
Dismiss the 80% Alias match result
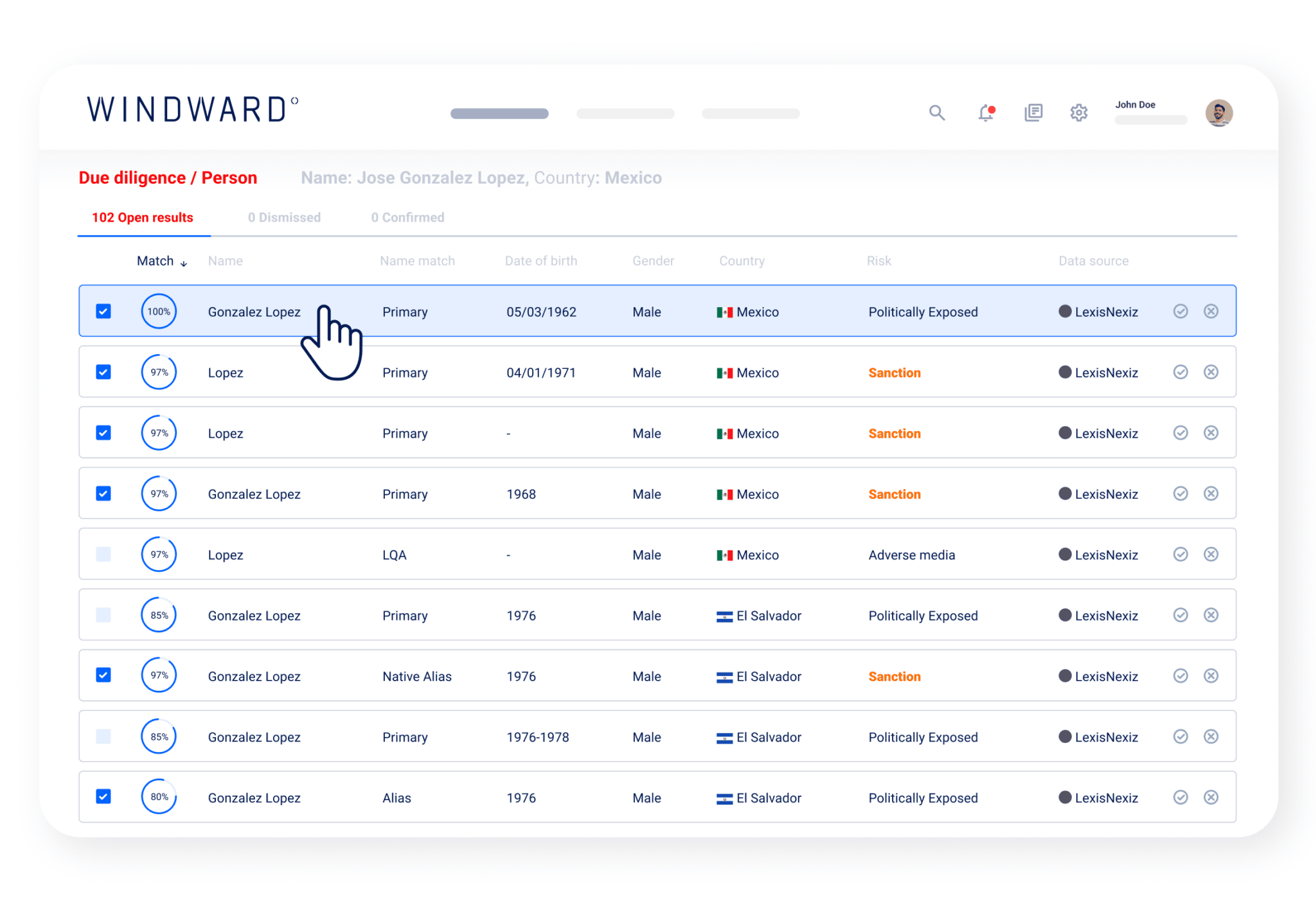click(1211, 798)
